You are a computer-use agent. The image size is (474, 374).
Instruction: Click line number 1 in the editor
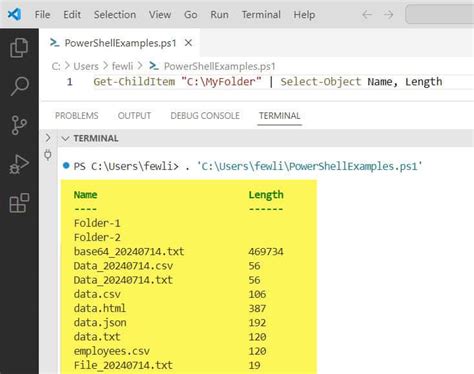pyautogui.click(x=69, y=82)
